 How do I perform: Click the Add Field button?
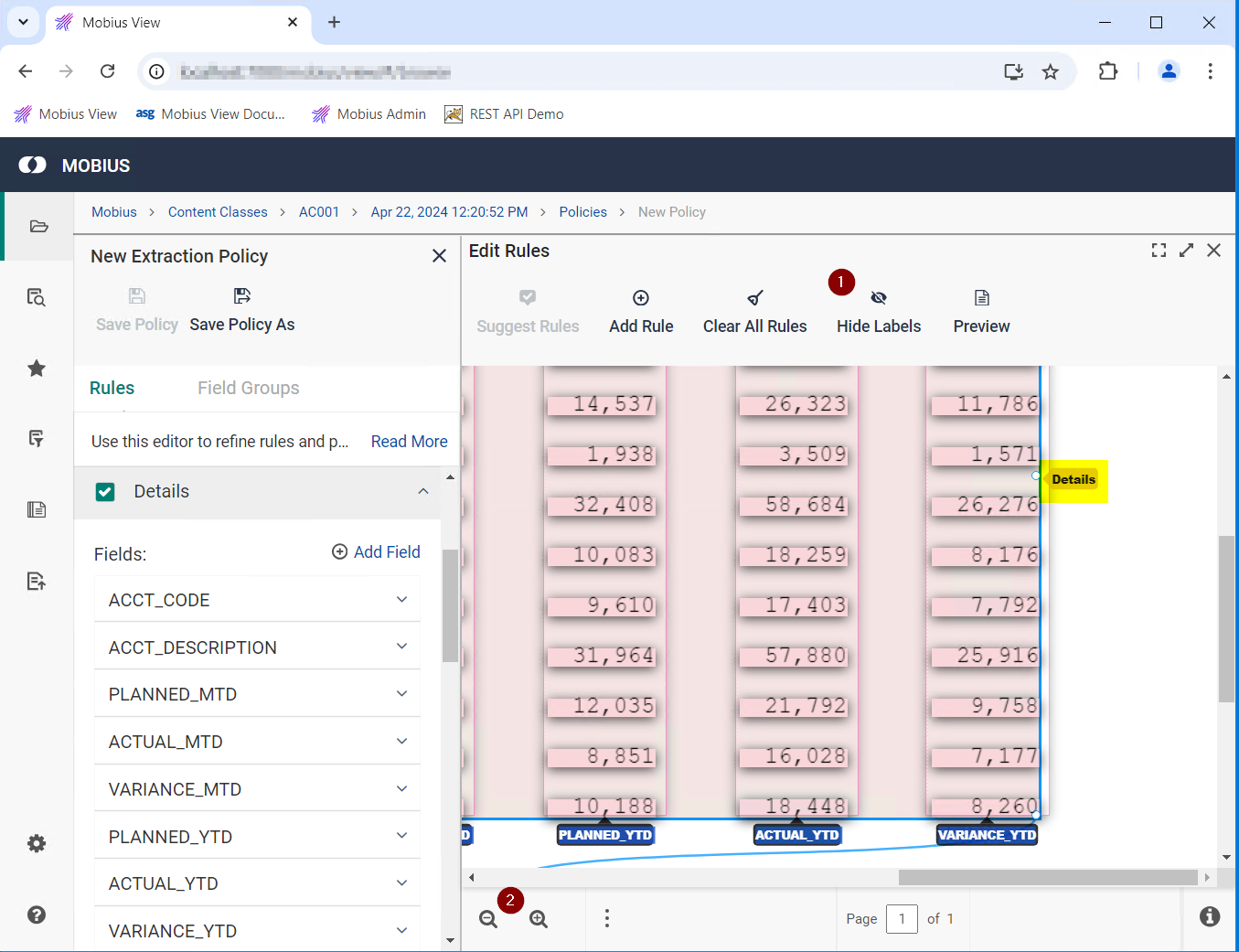[376, 552]
